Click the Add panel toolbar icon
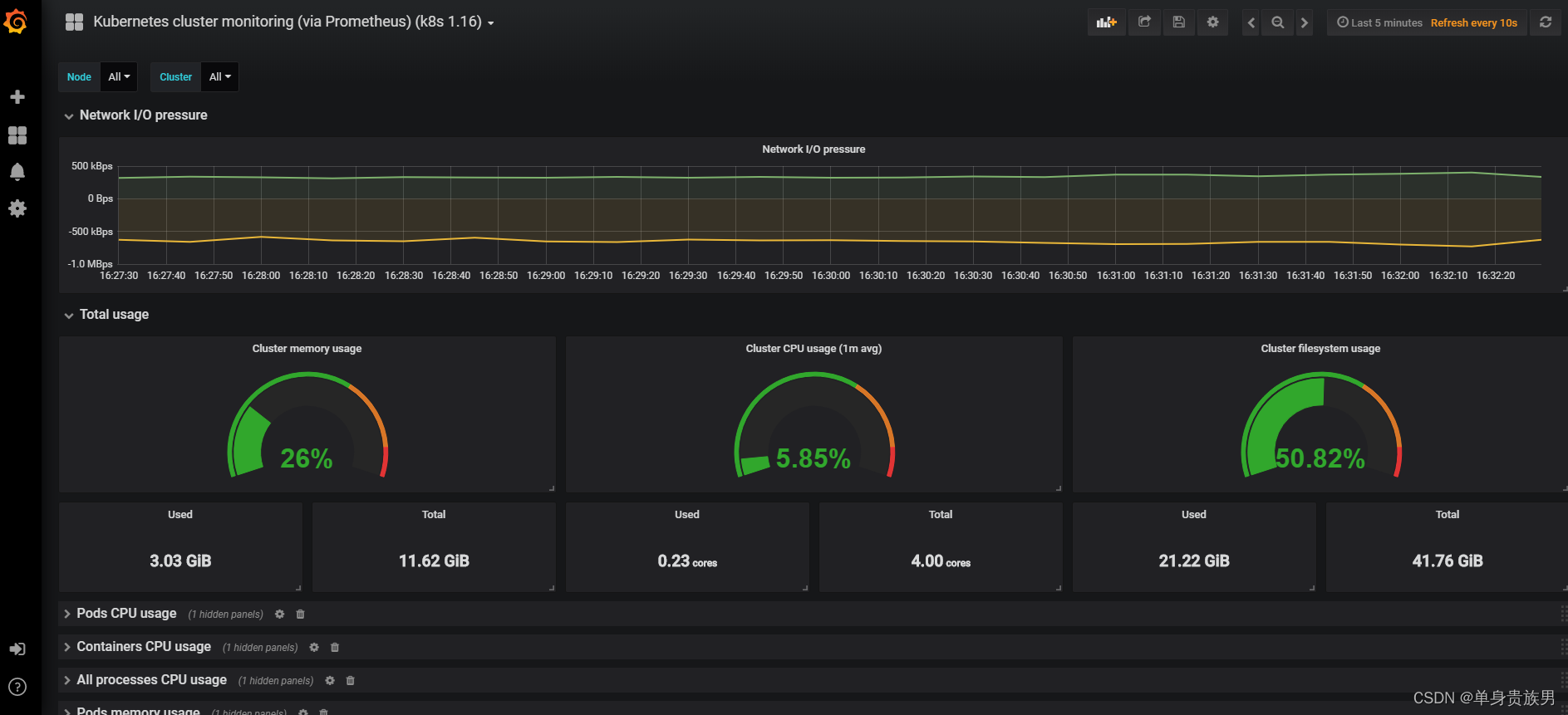This screenshot has width=1568, height=715. [x=1106, y=22]
